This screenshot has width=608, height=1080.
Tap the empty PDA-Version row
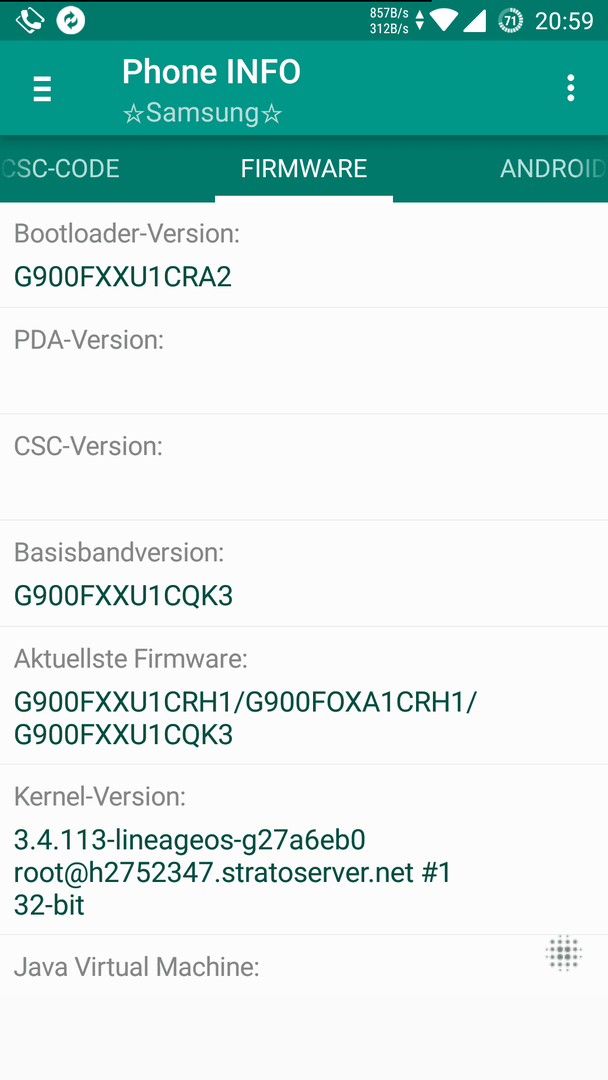pyautogui.click(x=304, y=361)
